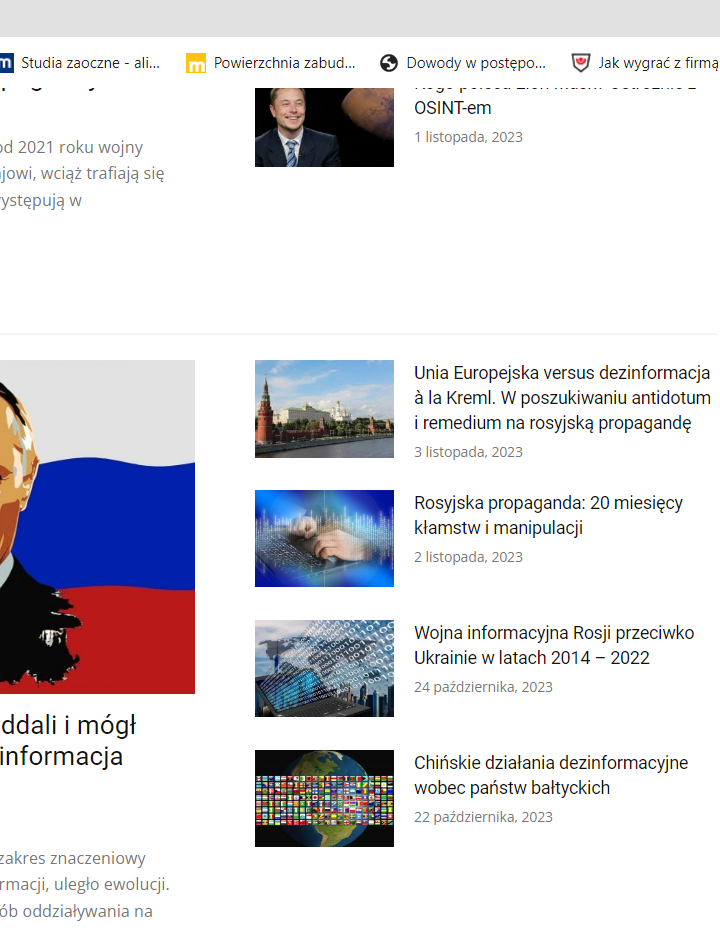Open the Kremlin photo thumbnail
The image size is (720, 933).
coord(324,409)
